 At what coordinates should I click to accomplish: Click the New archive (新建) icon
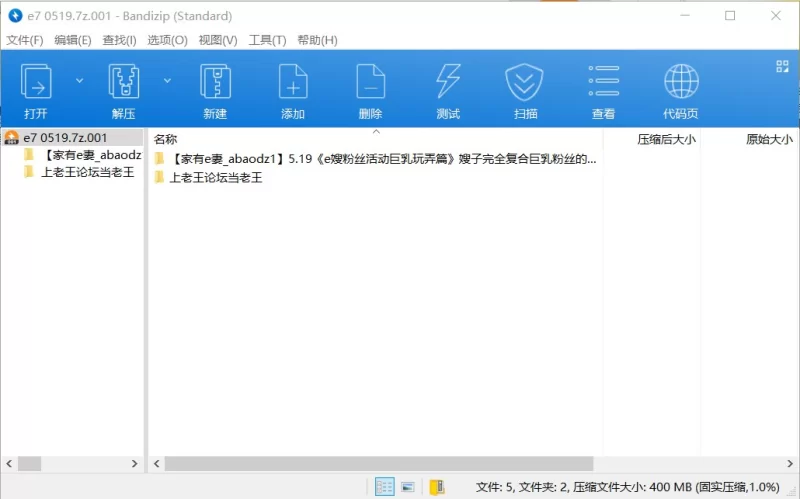215,82
